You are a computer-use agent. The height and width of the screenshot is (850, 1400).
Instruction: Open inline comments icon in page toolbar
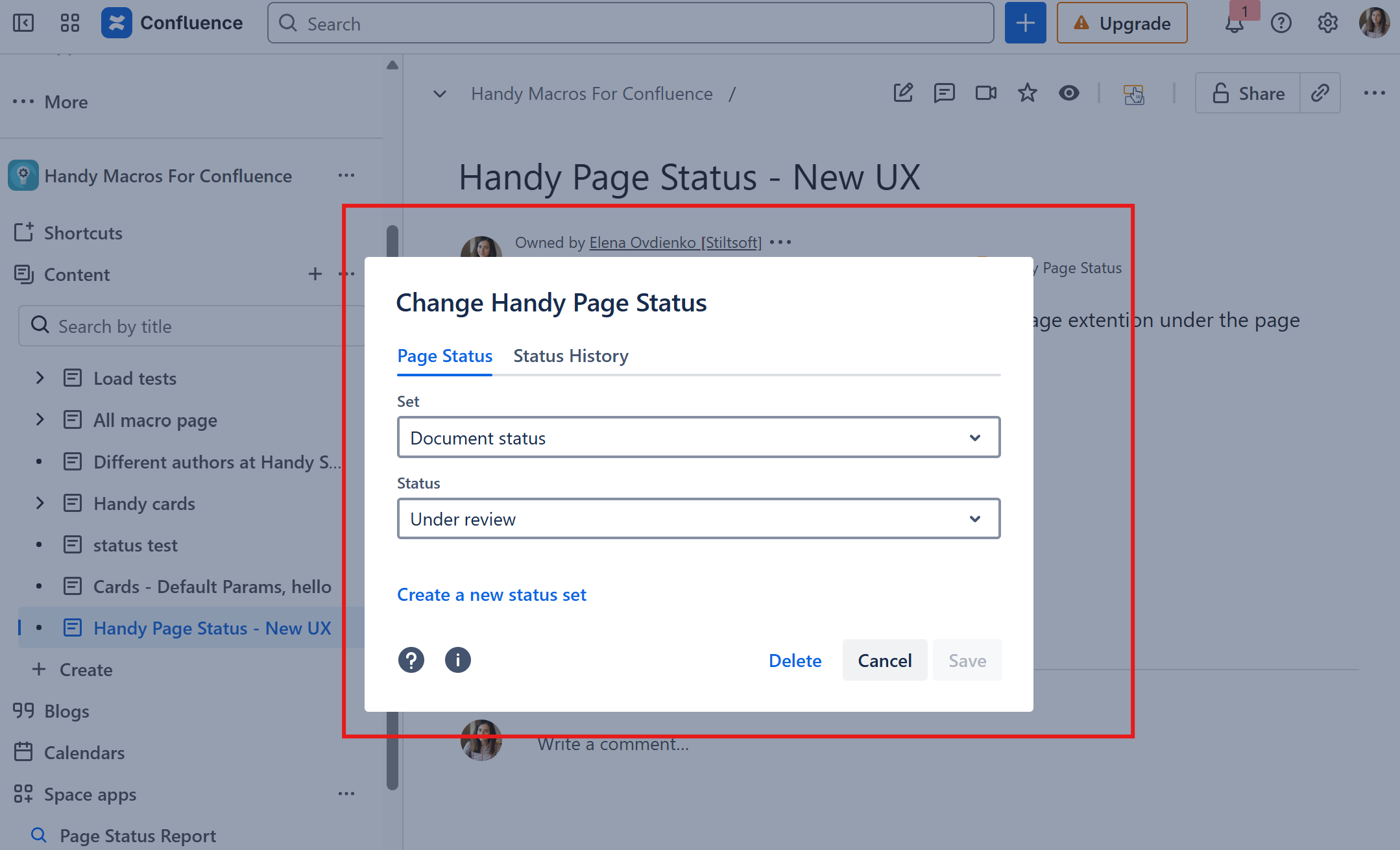pyautogui.click(x=944, y=93)
